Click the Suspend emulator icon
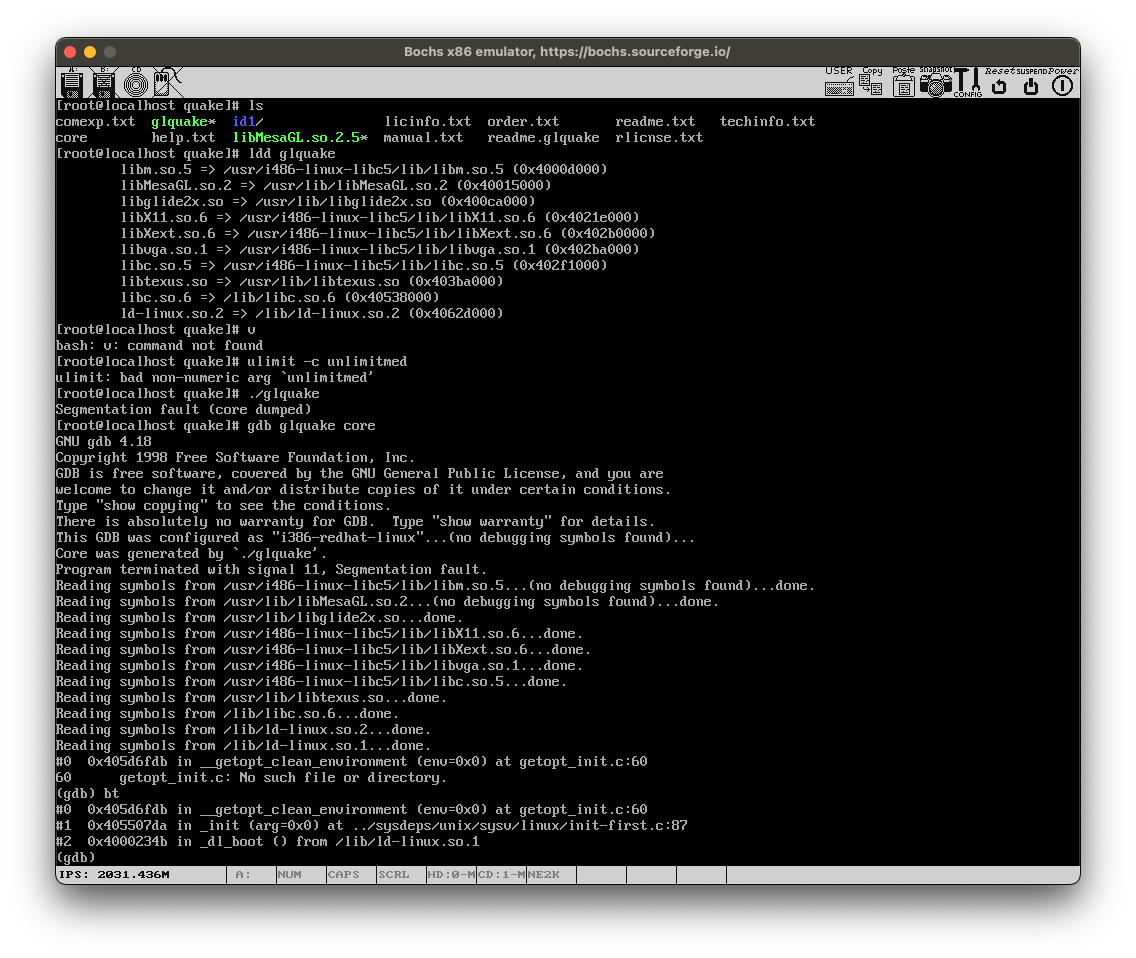Screen dimensions: 1136x958 pos(1031,82)
